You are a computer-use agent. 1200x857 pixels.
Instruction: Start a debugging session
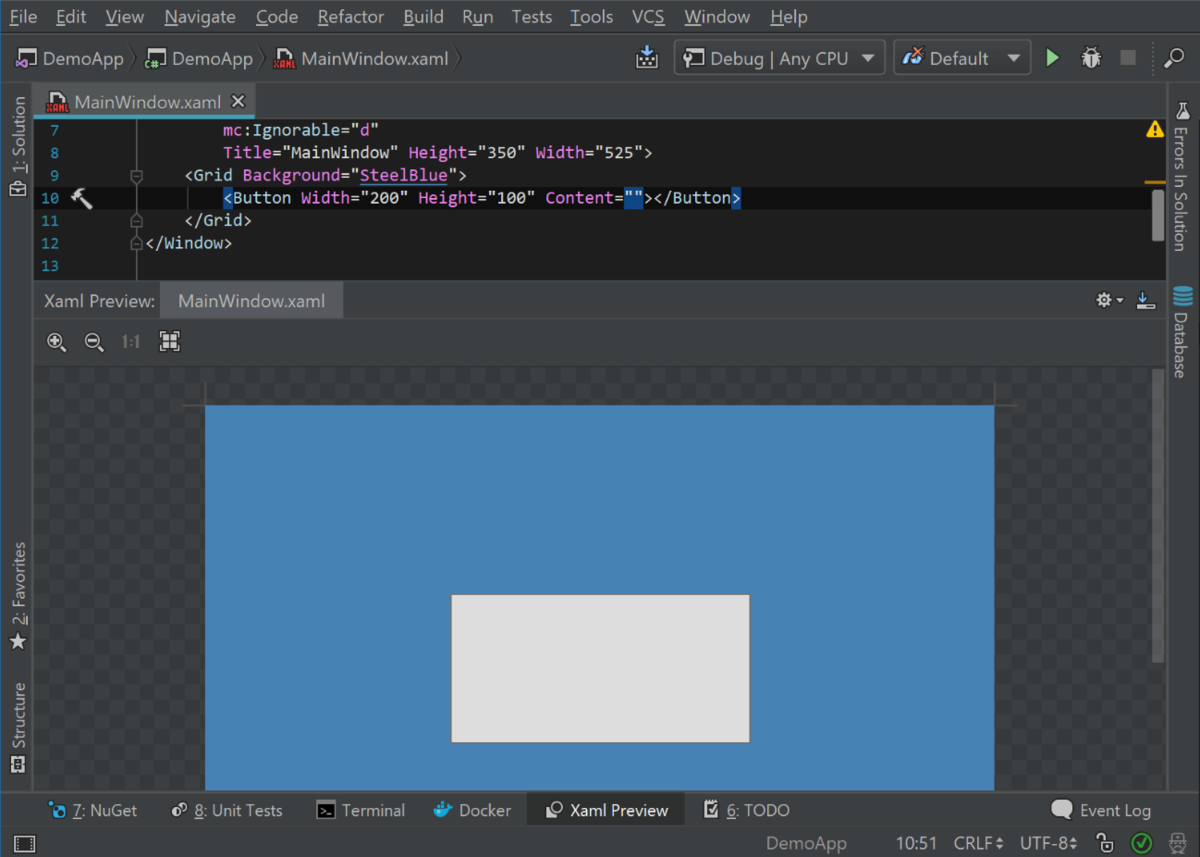point(1090,57)
